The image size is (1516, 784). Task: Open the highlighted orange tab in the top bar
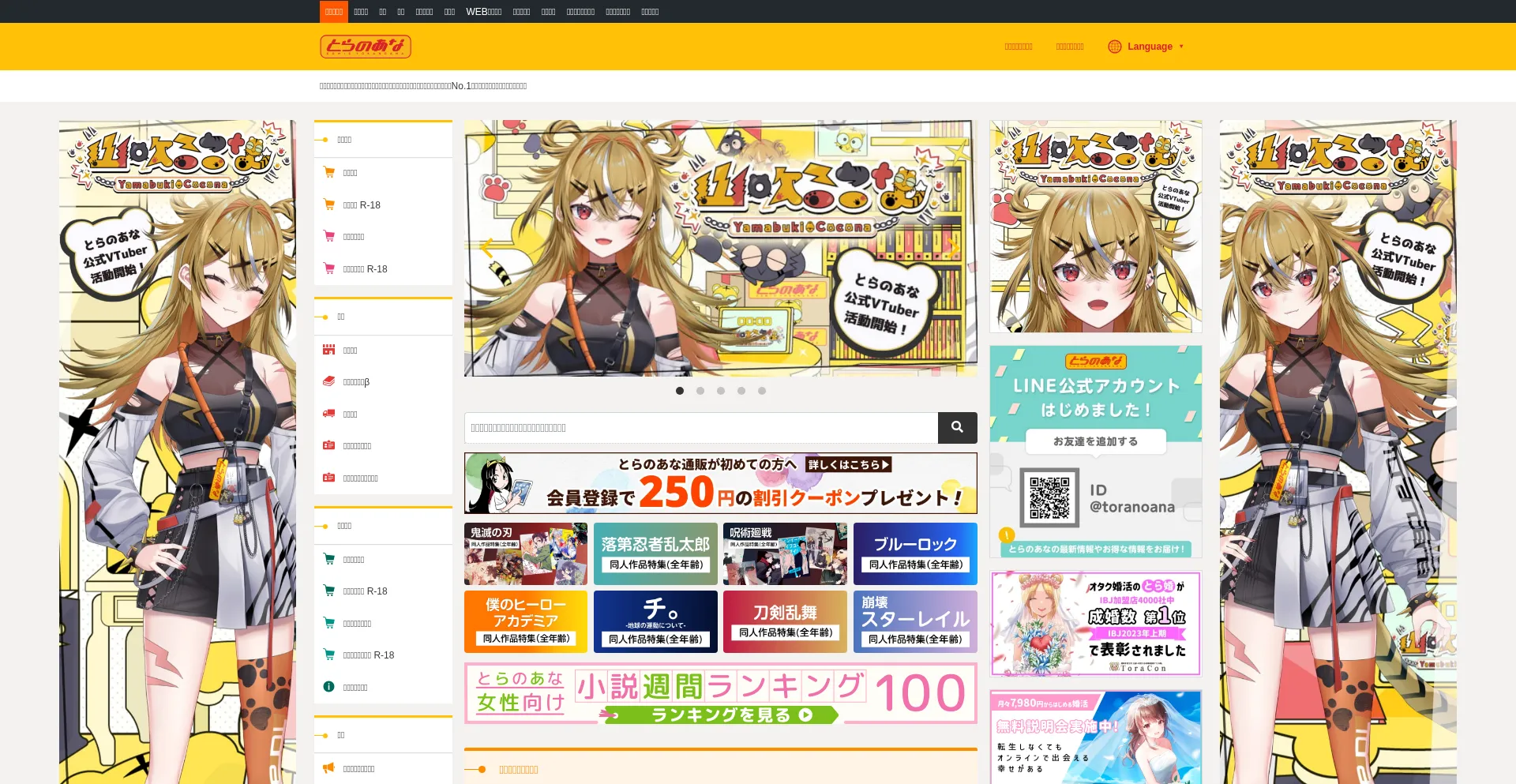click(x=334, y=12)
